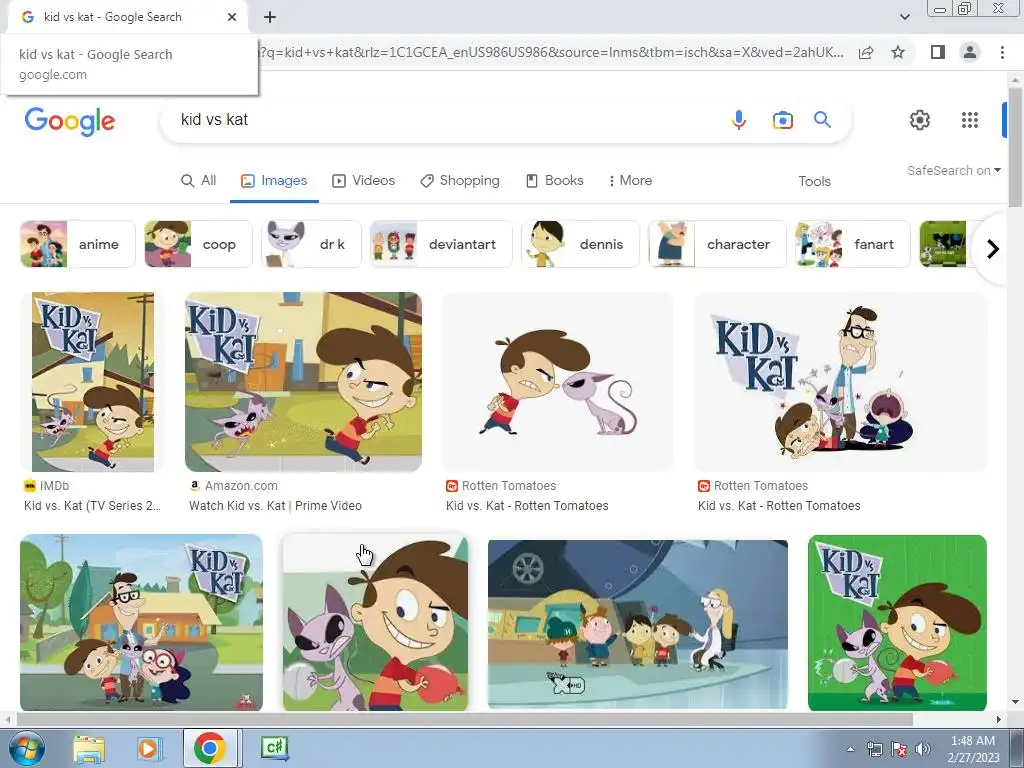Open the Tools filter button
This screenshot has width=1024, height=768.
coord(814,182)
